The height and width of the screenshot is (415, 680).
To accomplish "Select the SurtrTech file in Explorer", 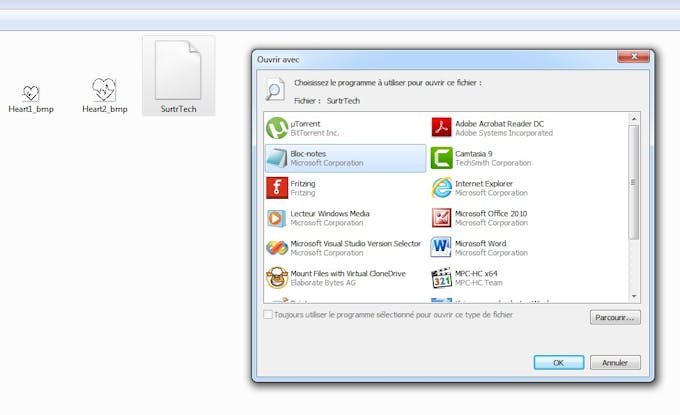I will pos(179,76).
